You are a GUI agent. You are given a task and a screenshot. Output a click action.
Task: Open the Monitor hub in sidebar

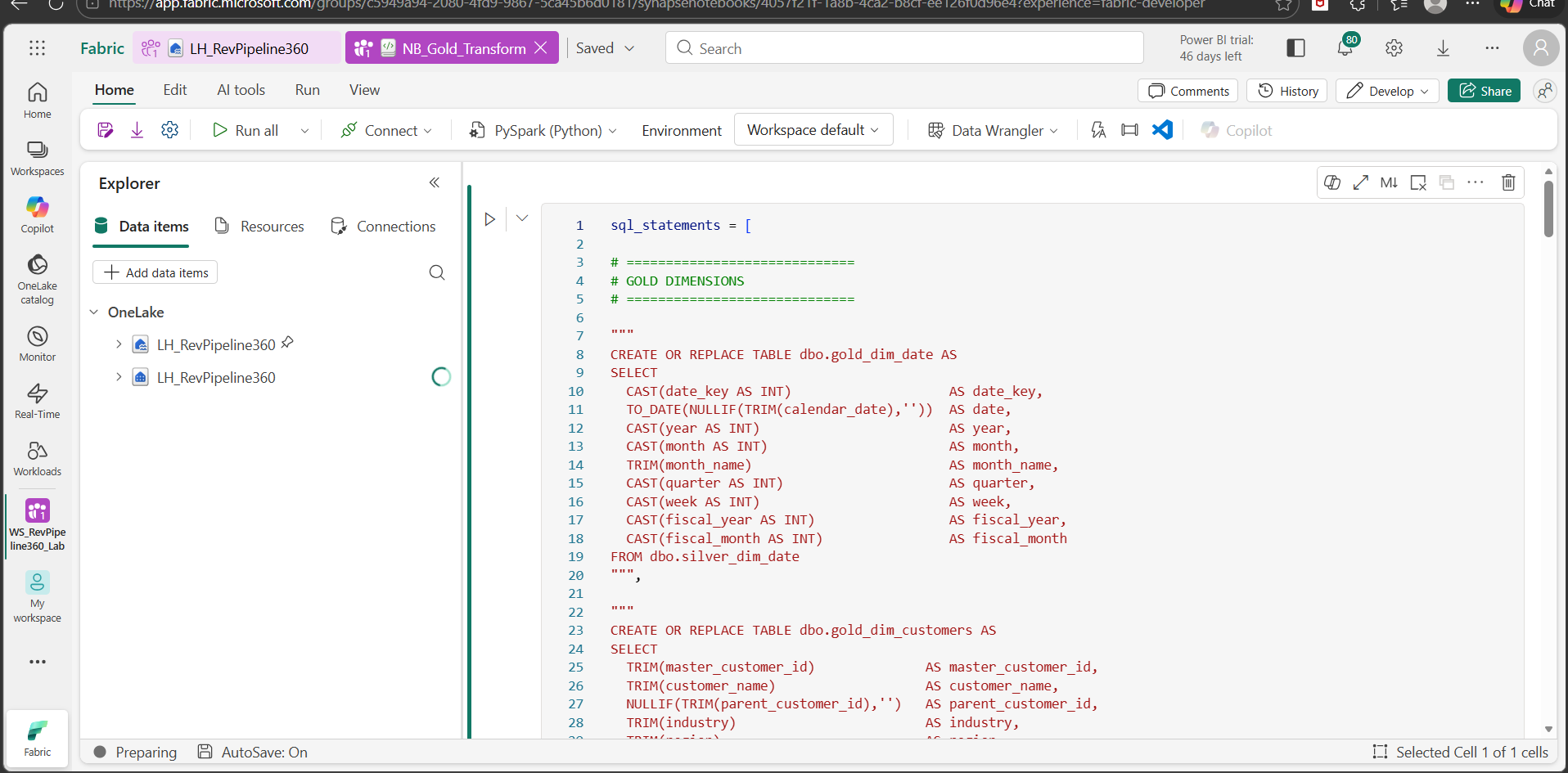coord(38,344)
